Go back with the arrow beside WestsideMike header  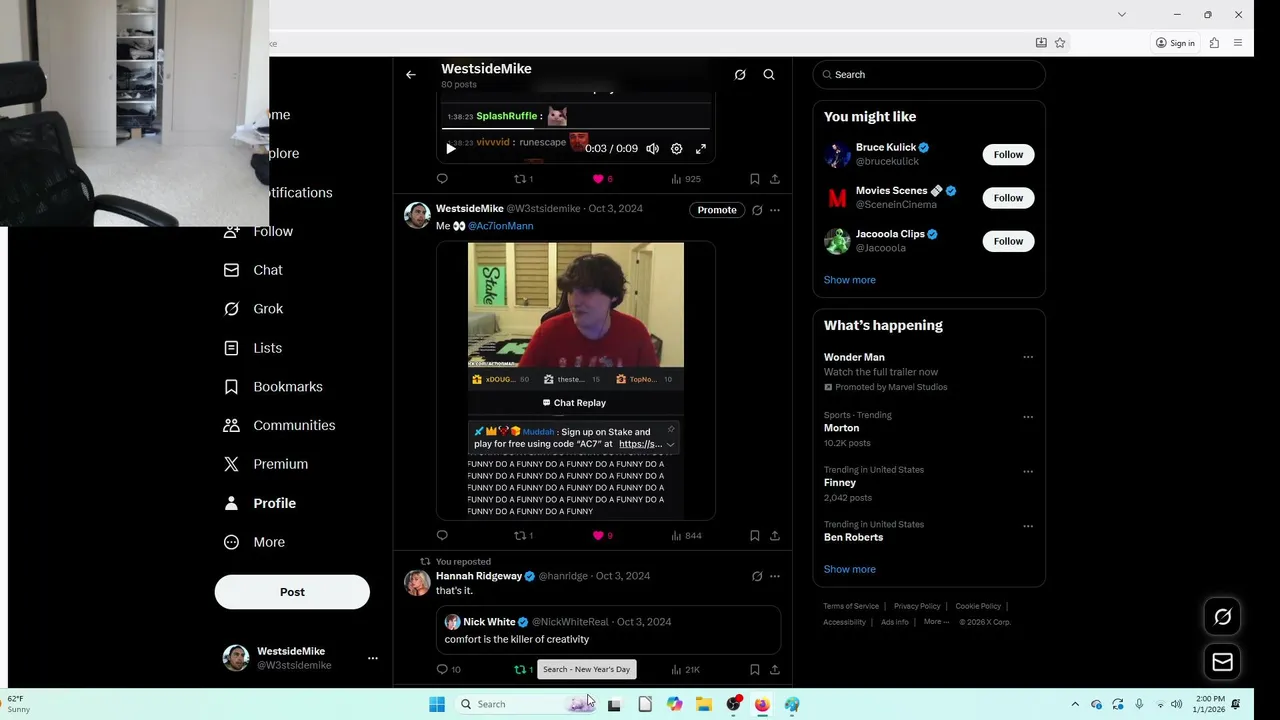tap(411, 75)
